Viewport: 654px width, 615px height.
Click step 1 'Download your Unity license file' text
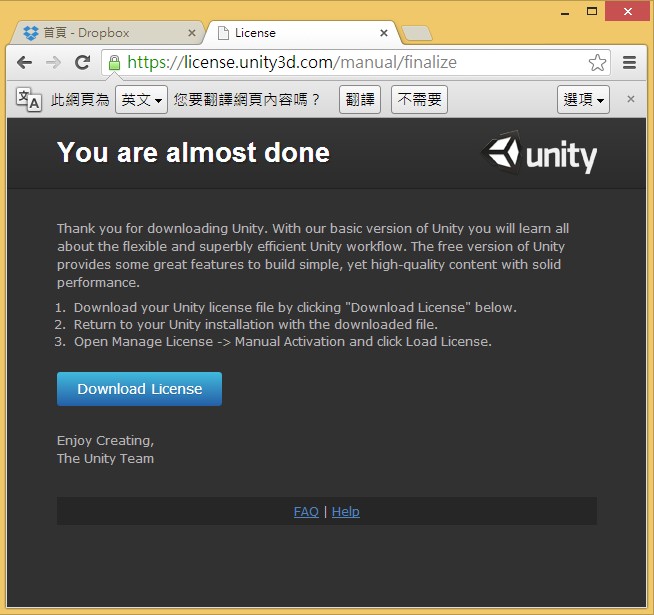295,308
